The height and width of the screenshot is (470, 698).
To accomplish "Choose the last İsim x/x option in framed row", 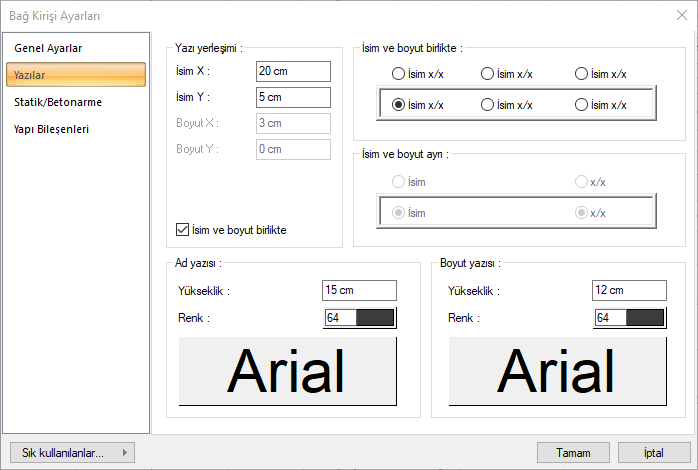I will 582,104.
